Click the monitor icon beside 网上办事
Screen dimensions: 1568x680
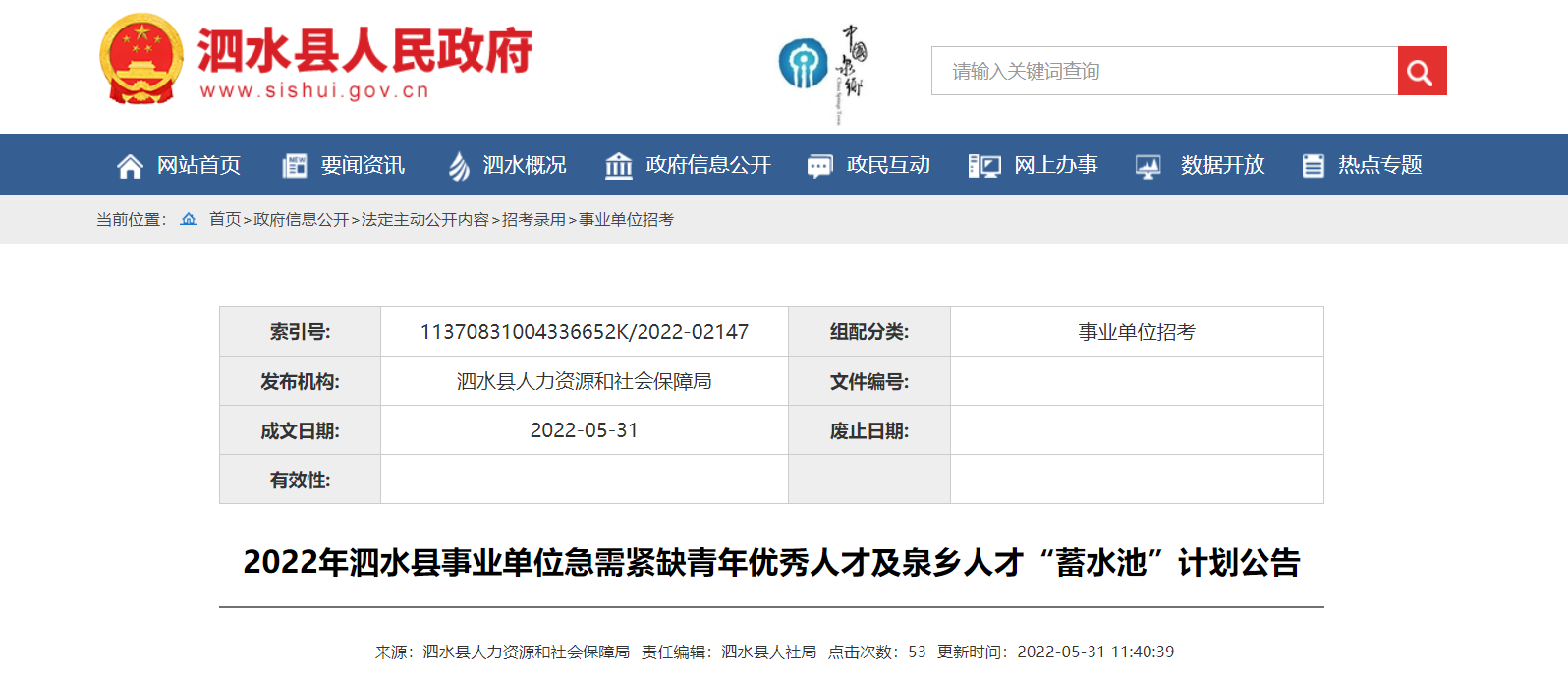pos(984,166)
